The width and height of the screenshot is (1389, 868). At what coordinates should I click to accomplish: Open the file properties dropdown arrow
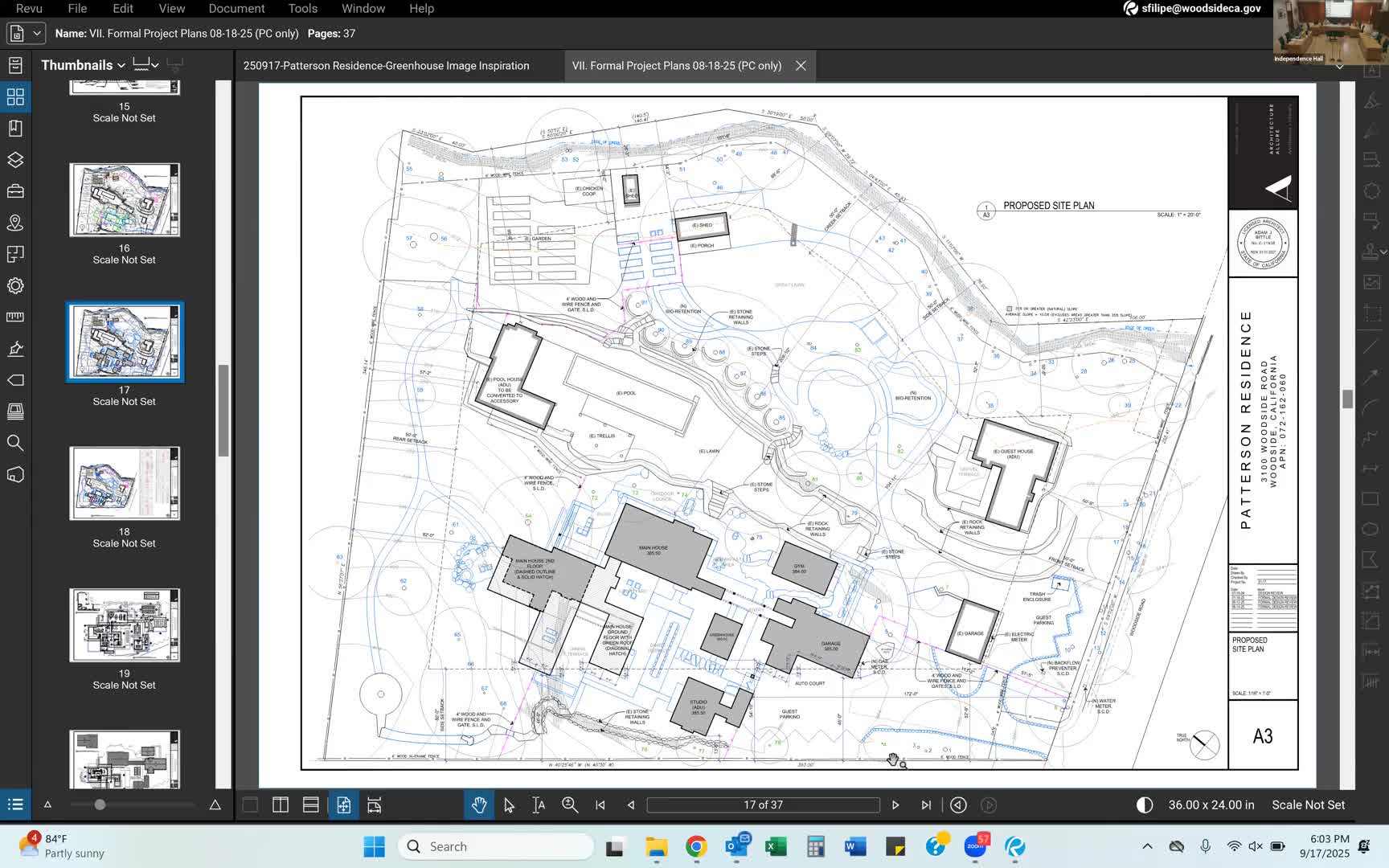coord(36,34)
